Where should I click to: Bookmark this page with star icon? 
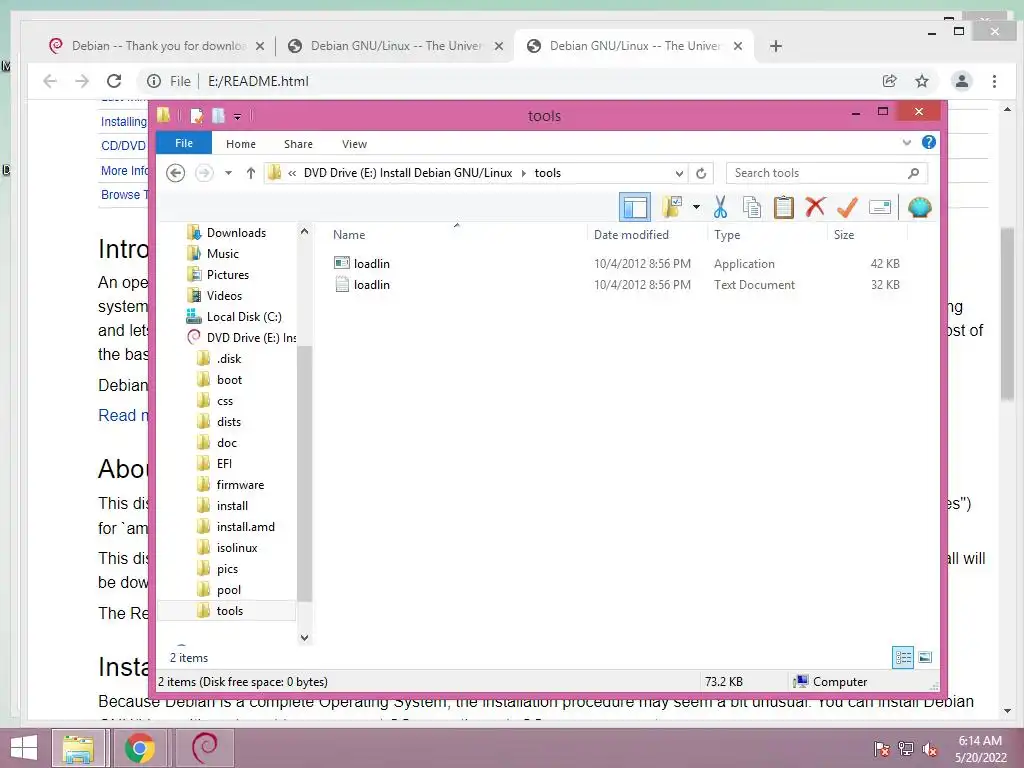coord(921,81)
